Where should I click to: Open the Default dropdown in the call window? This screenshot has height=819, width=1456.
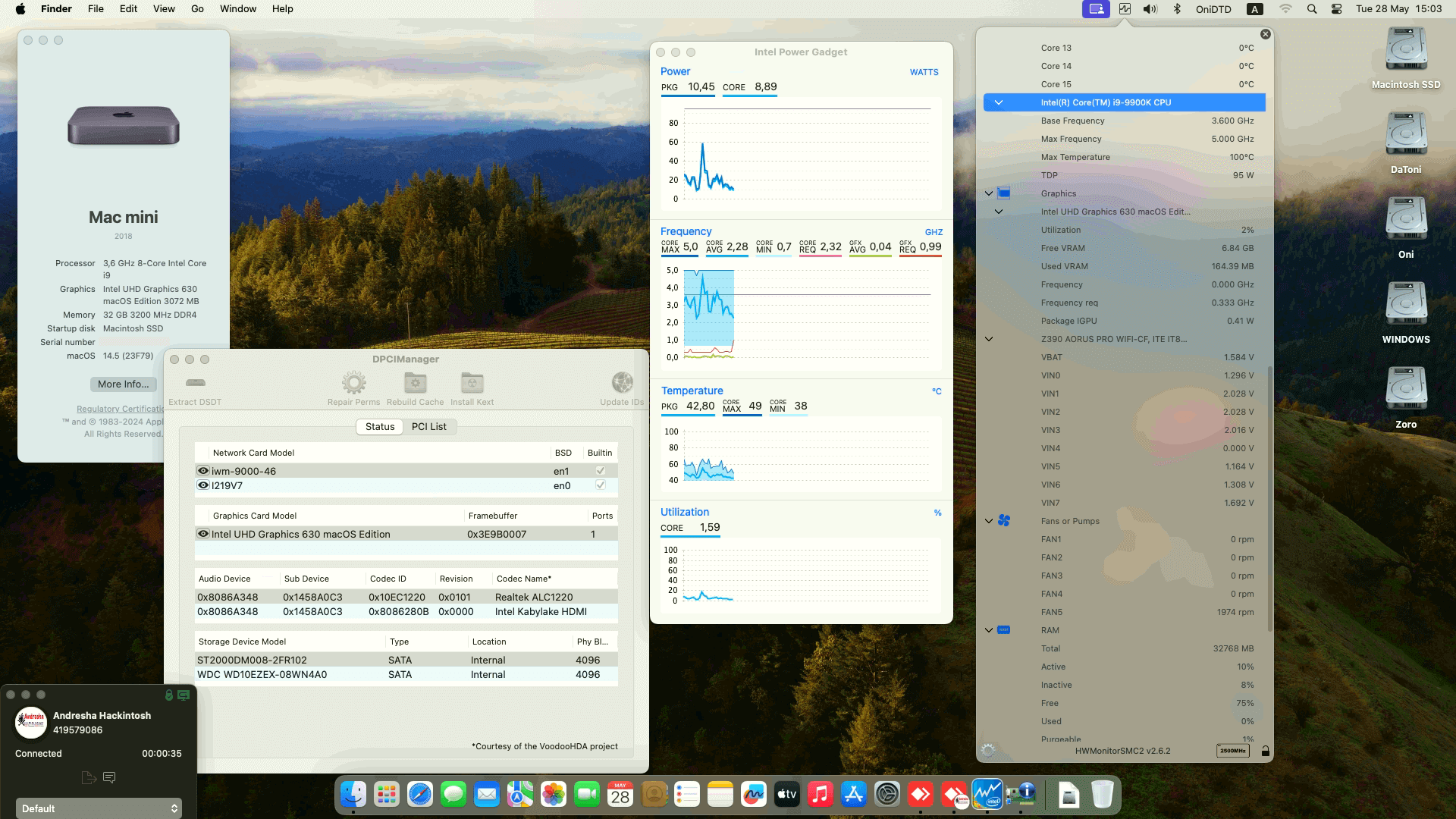click(x=99, y=808)
